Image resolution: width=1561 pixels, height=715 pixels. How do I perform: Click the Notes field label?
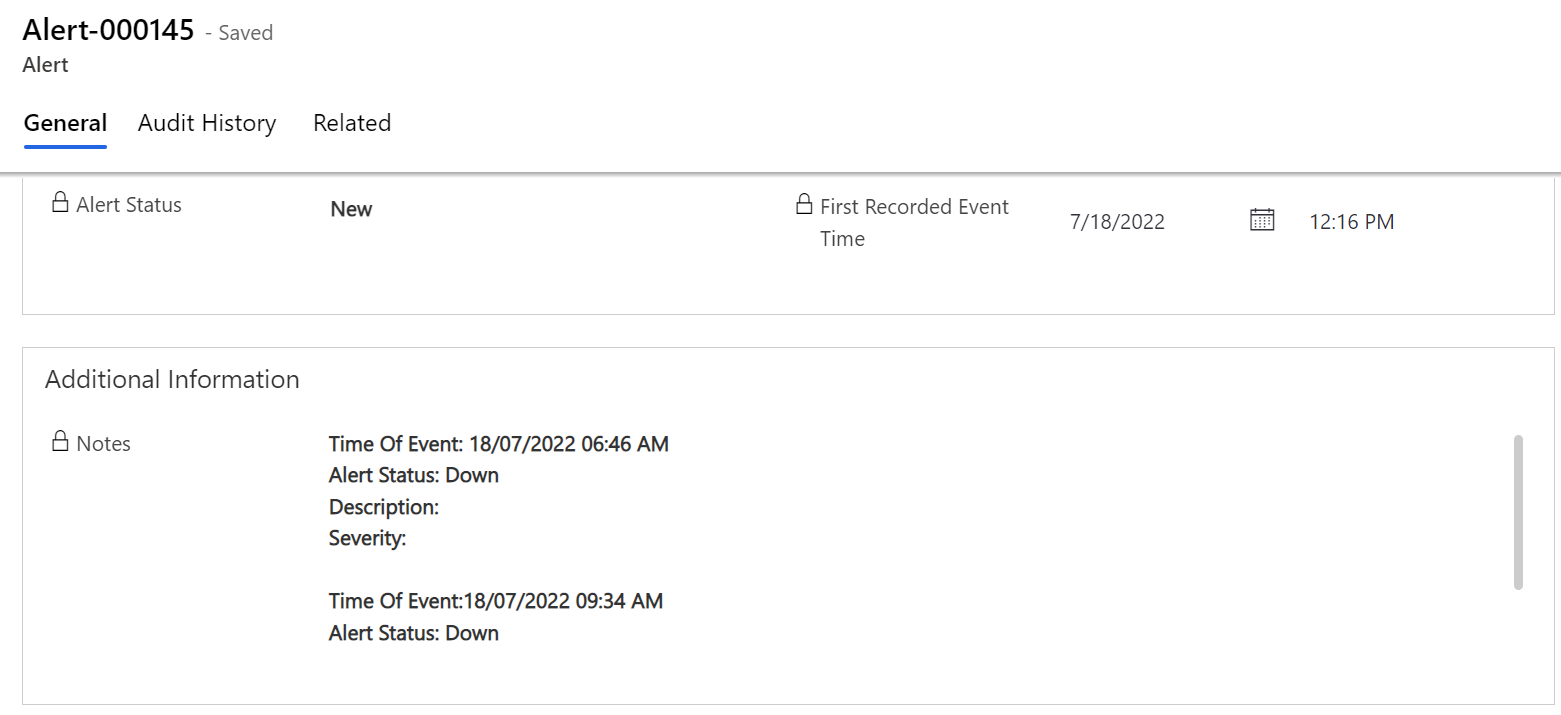103,443
